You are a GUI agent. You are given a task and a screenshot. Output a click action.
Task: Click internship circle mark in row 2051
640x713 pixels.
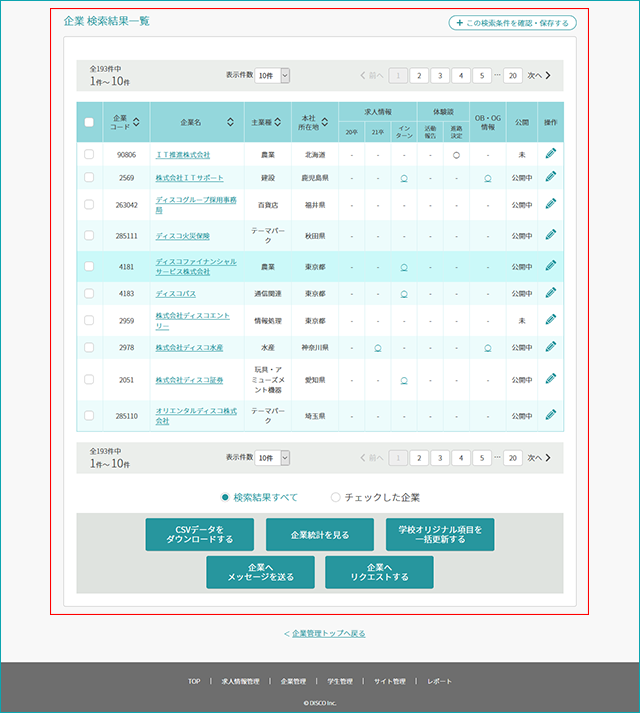coord(404,381)
